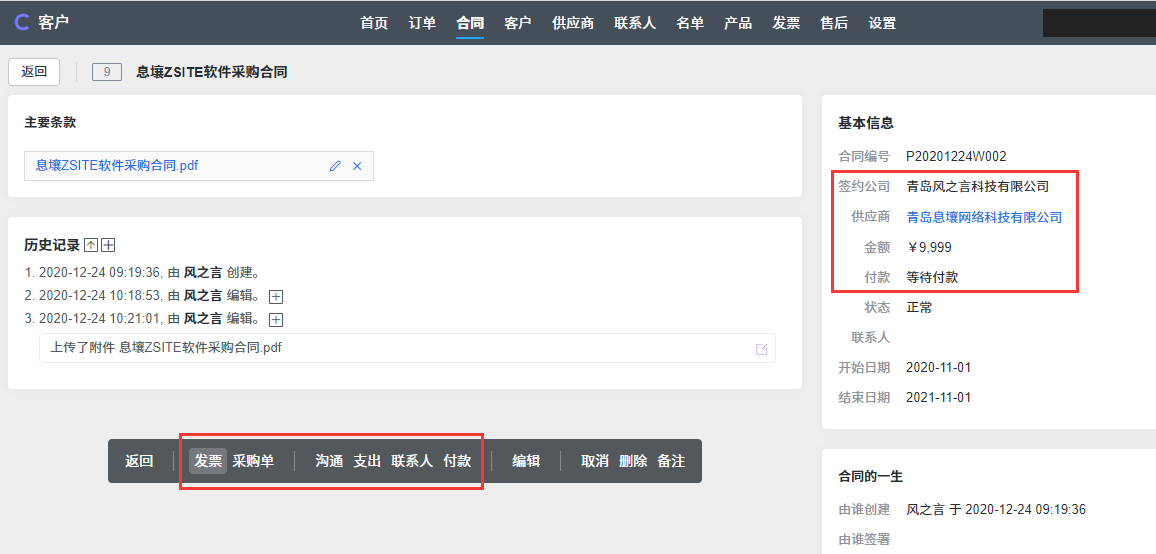Edit the 息壤ZSITE软件采购合同.pdf attachment name
The width and height of the screenshot is (1156, 554).
point(335,166)
